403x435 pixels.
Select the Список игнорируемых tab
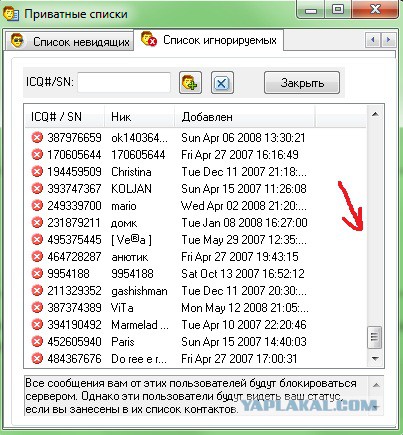209,40
